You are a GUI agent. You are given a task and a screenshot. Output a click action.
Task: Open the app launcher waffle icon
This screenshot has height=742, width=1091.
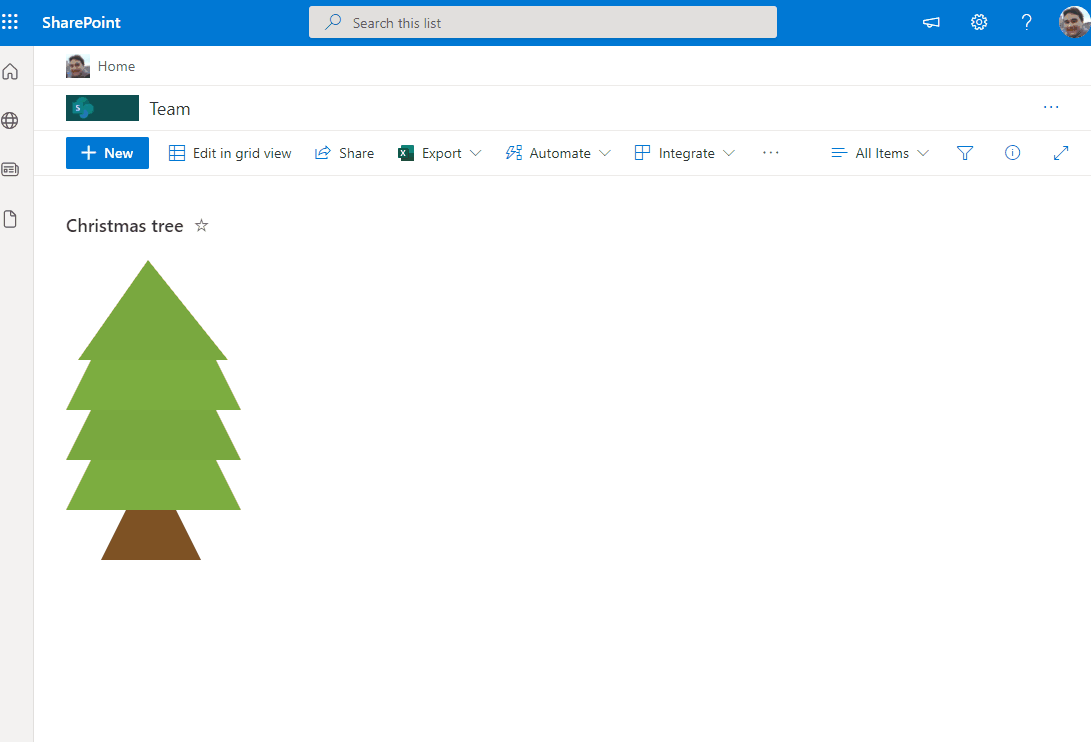click(x=10, y=22)
